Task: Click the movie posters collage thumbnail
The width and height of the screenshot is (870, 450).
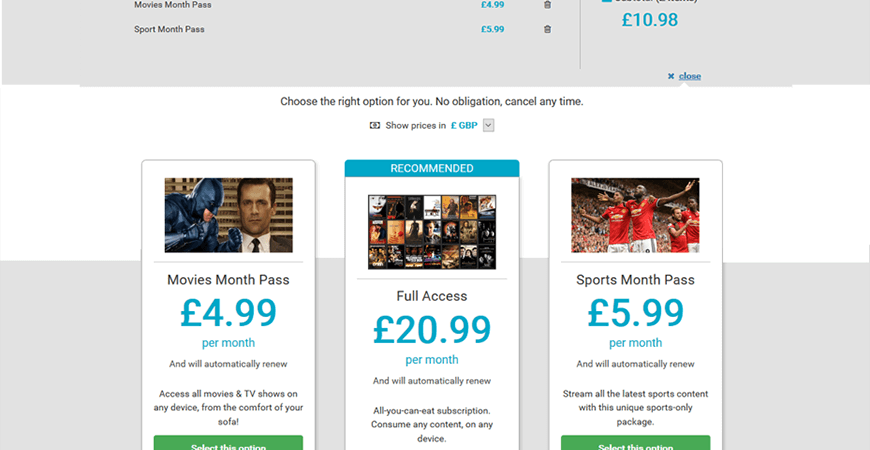Action: (x=432, y=232)
